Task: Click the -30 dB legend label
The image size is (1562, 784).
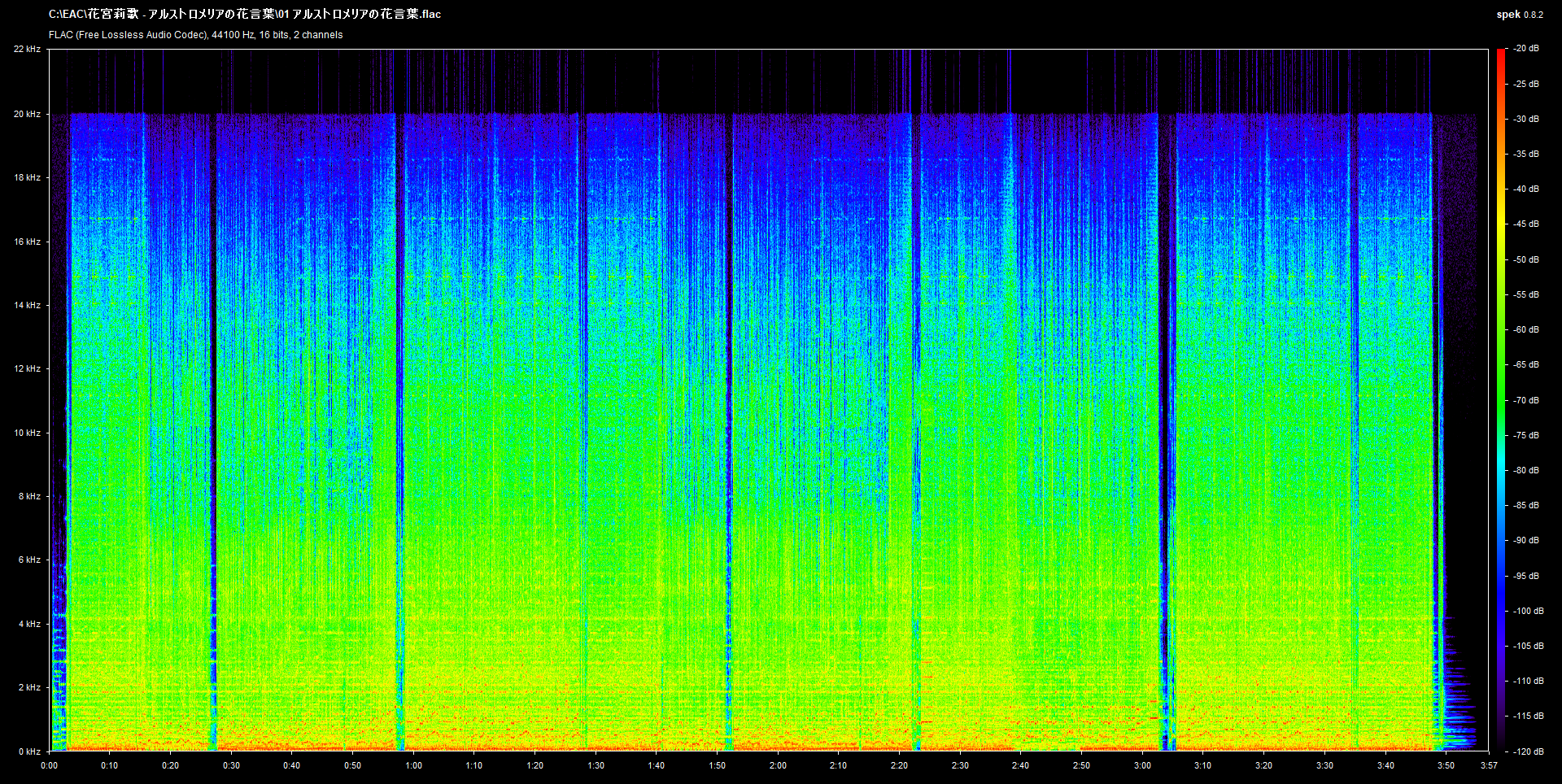Action: [1525, 119]
